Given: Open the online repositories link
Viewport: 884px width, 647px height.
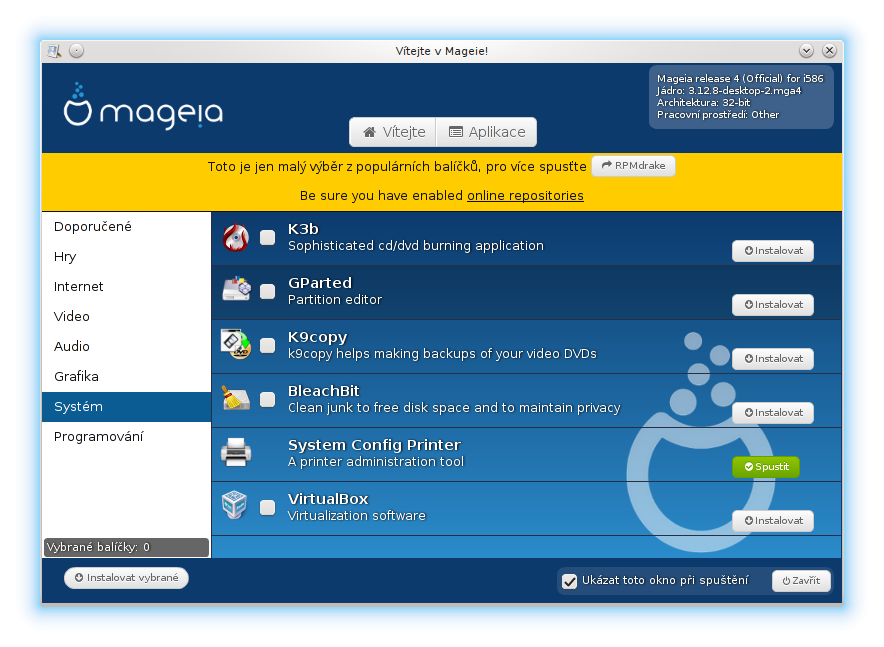Looking at the screenshot, I should [x=525, y=196].
